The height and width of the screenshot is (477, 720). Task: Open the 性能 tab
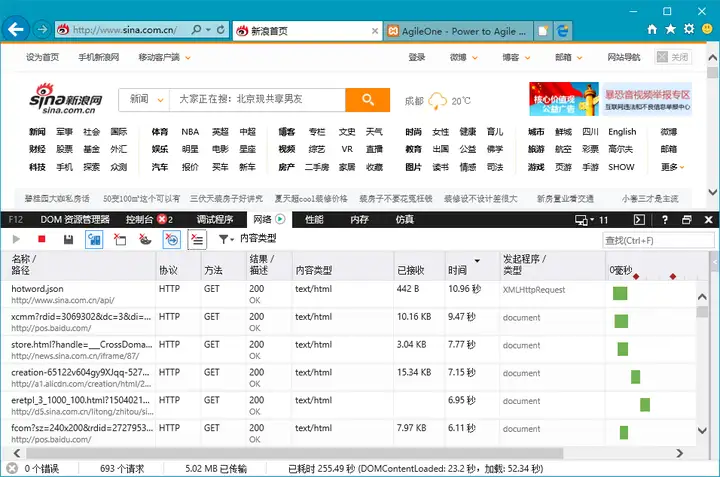pyautogui.click(x=314, y=219)
